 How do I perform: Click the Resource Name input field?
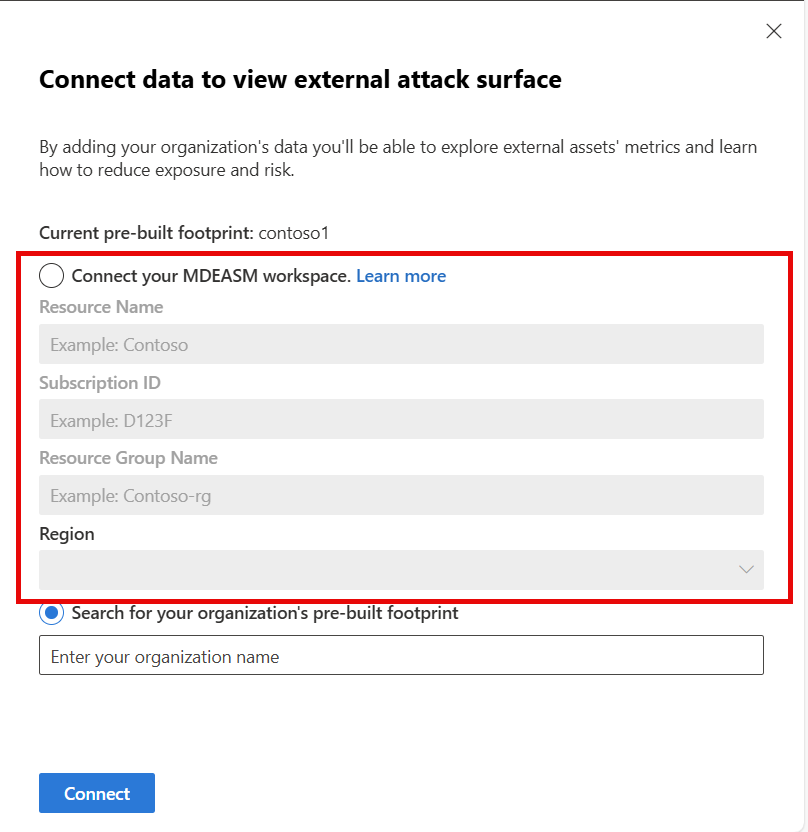(x=401, y=344)
